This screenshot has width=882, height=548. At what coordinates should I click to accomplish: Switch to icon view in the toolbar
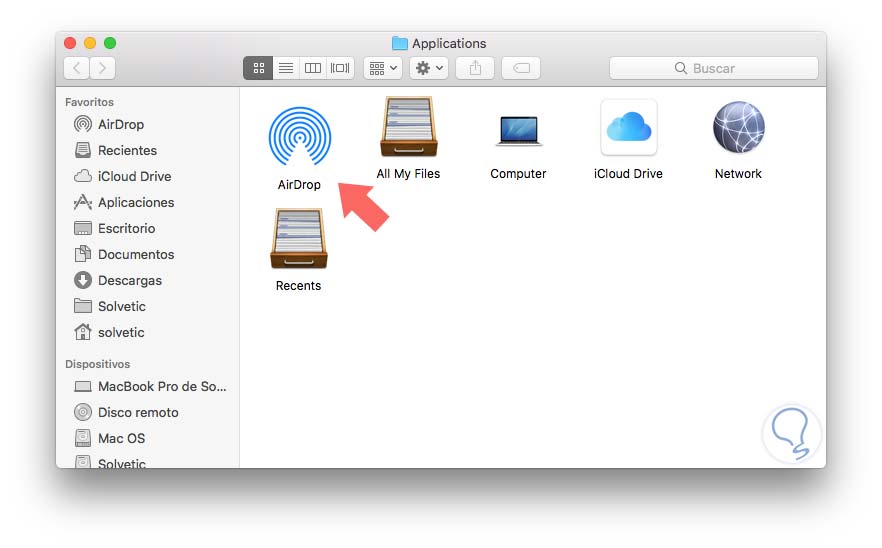(258, 68)
